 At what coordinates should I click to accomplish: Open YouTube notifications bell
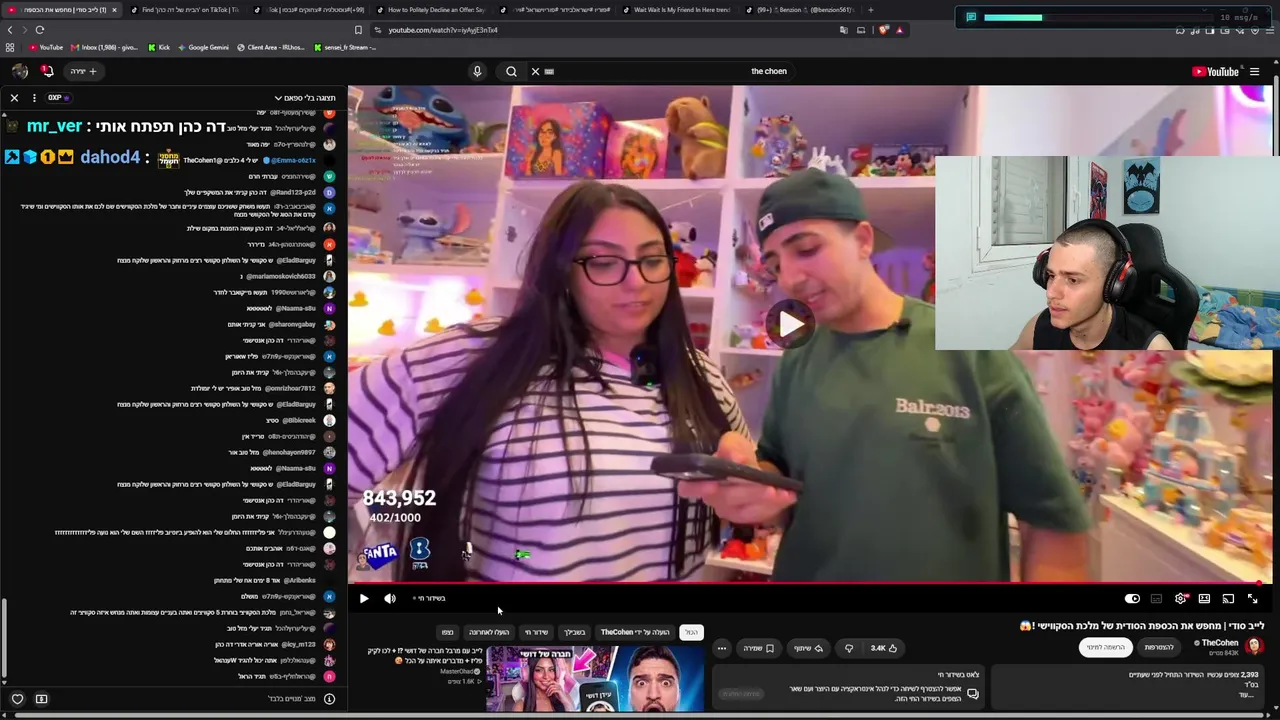point(47,71)
